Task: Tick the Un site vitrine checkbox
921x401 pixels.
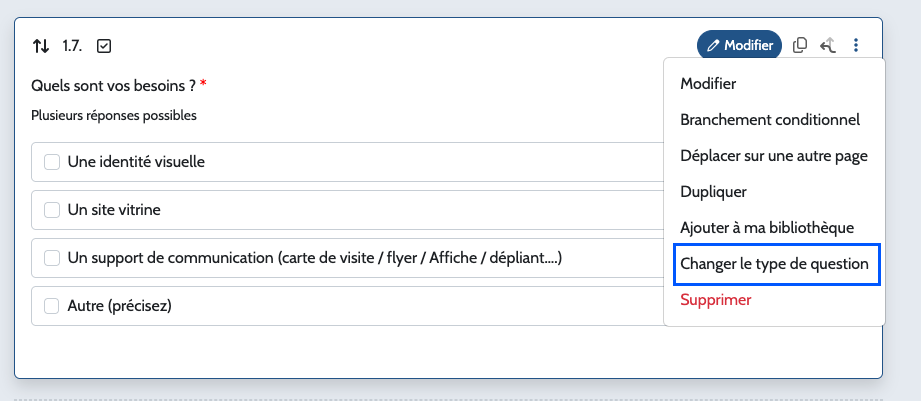Action: 52,210
